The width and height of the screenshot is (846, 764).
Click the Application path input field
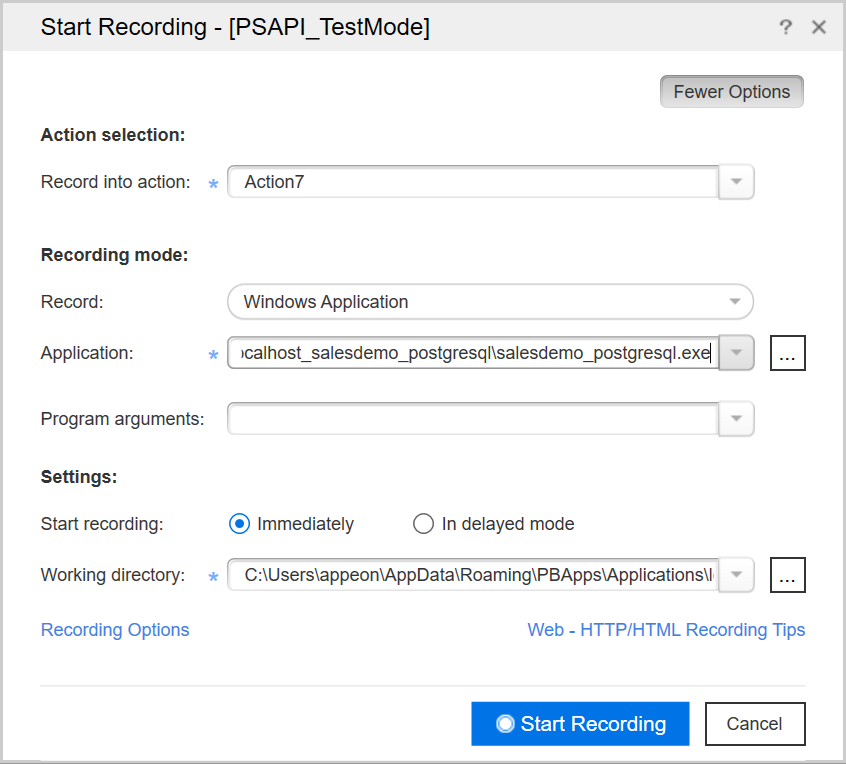[472, 353]
